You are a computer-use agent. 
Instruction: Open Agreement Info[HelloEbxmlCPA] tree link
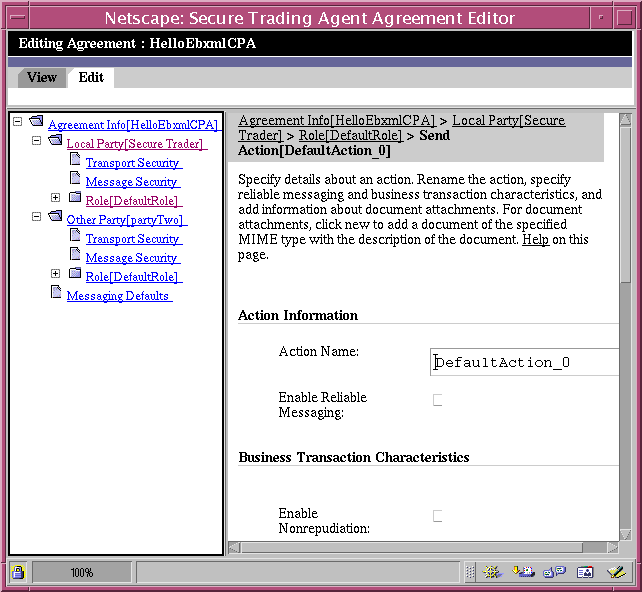[x=133, y=125]
